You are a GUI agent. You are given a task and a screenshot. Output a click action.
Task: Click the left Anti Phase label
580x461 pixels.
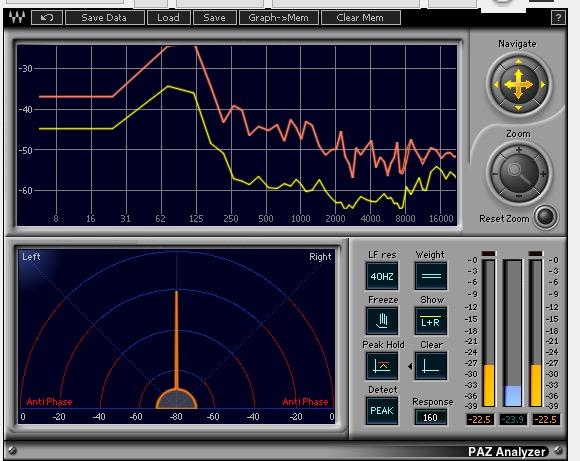(50, 402)
